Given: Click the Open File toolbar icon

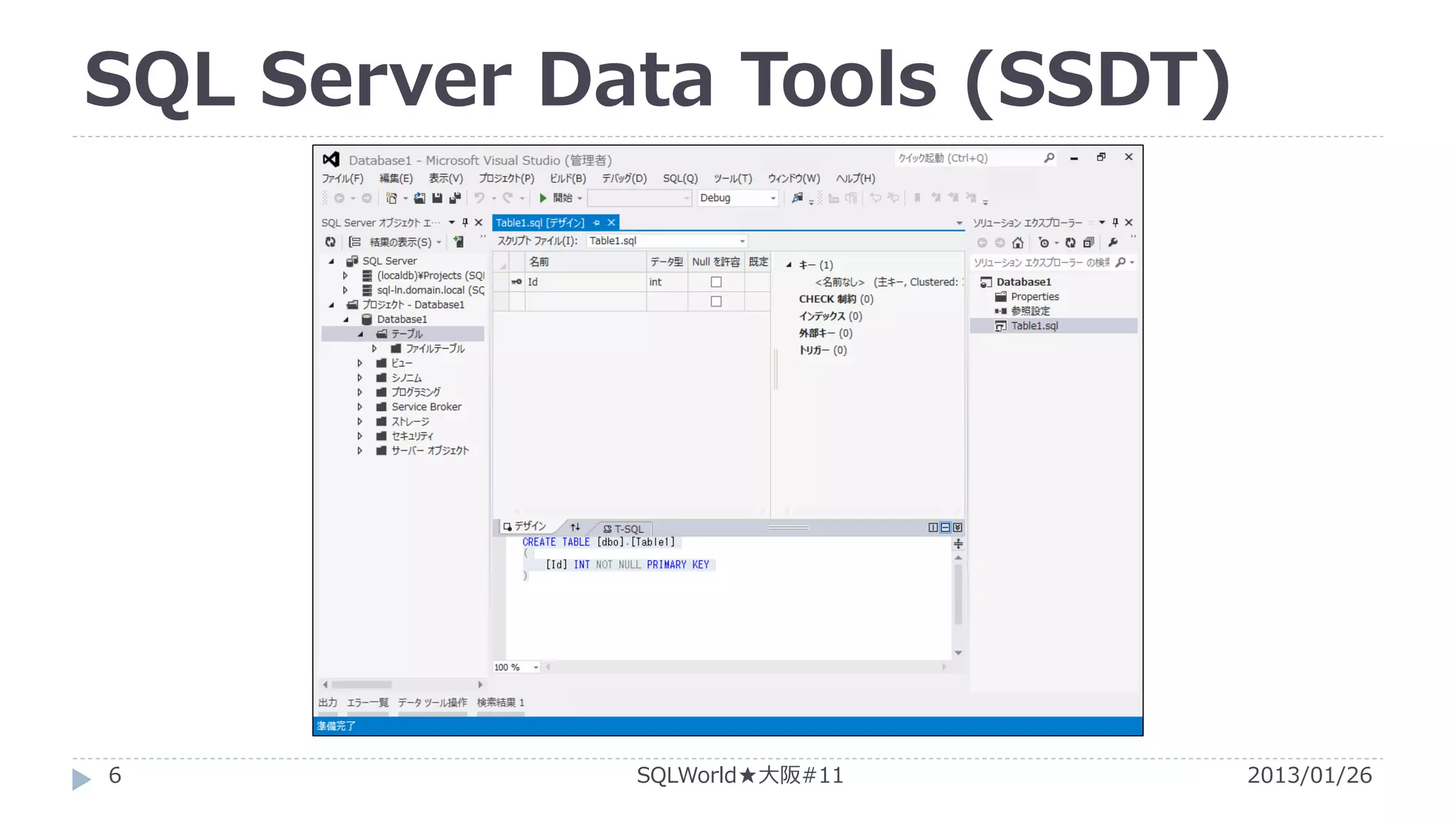Looking at the screenshot, I should (419, 198).
